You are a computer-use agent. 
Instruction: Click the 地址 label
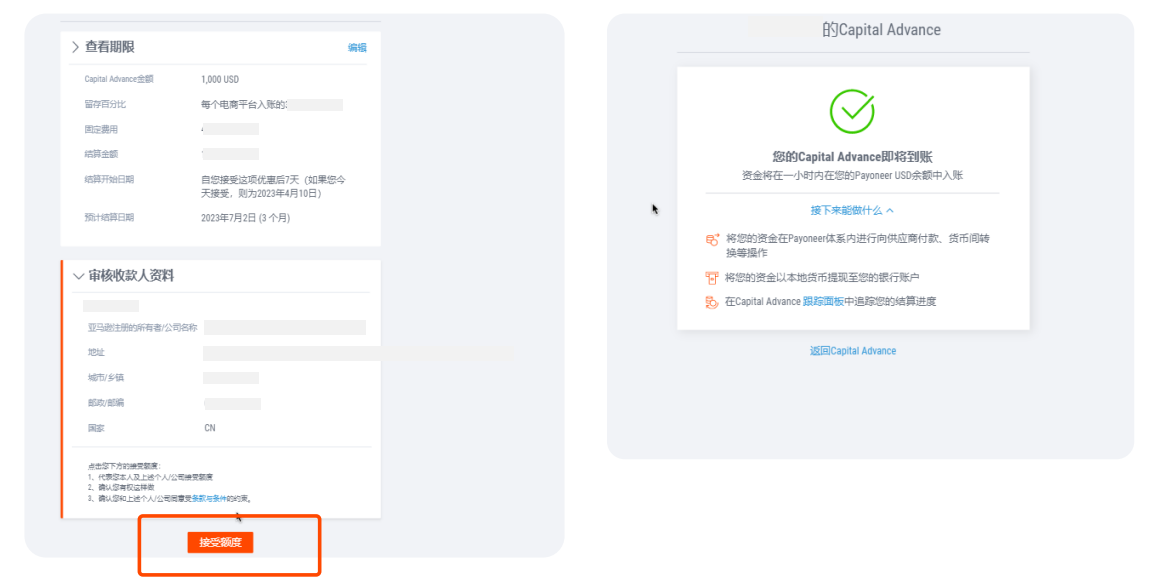tap(96, 352)
